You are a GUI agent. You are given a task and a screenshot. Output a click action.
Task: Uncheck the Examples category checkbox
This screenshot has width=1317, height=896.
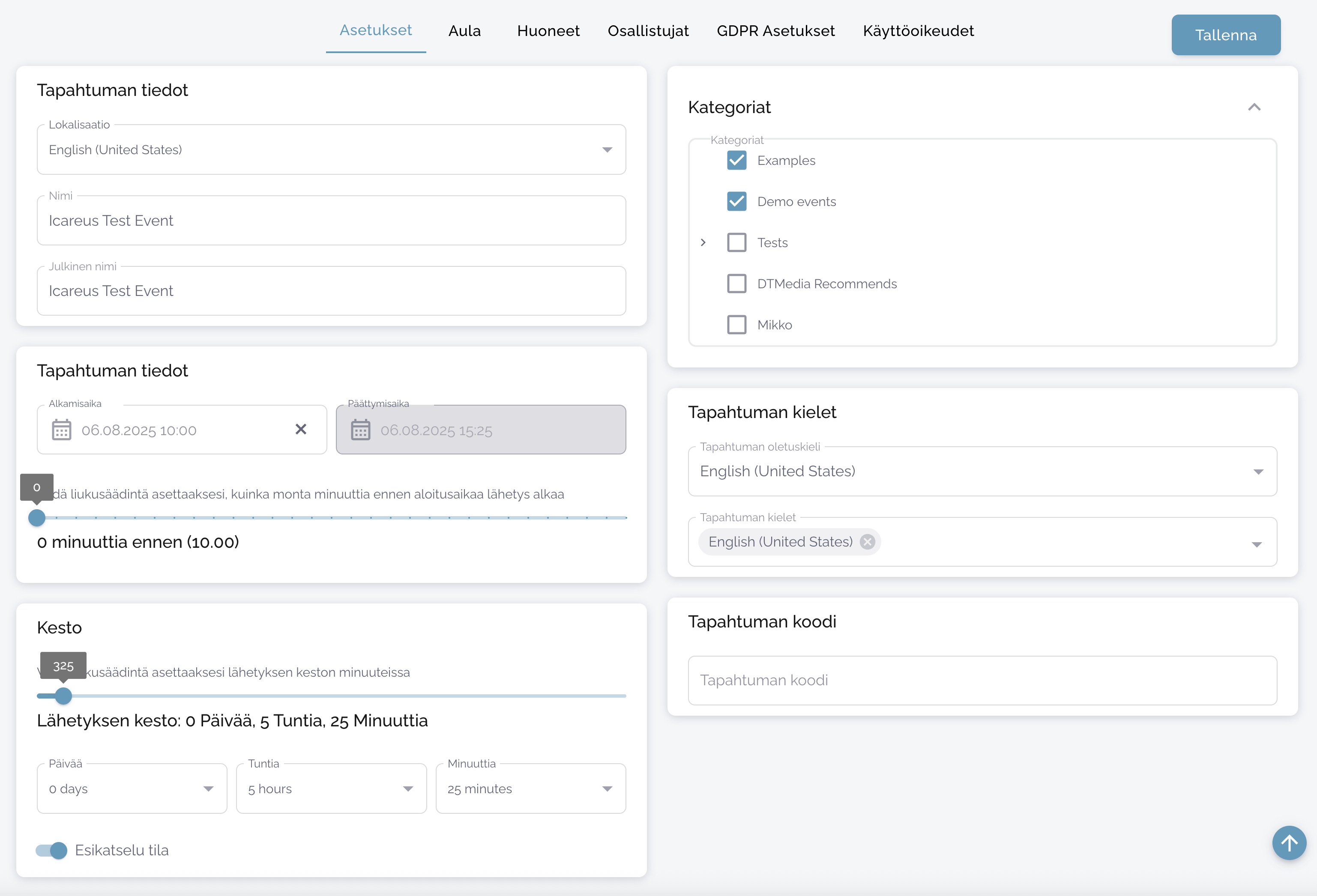[737, 160]
